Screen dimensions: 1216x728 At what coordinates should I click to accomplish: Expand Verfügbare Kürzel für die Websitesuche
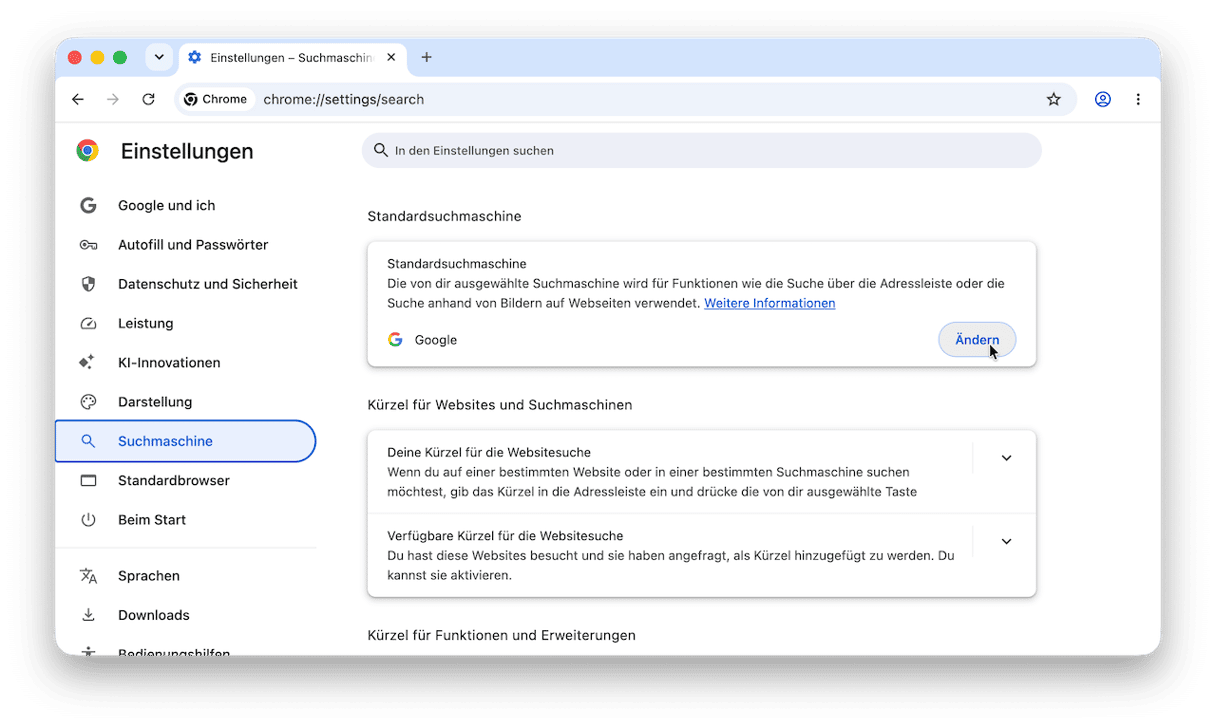point(1006,541)
